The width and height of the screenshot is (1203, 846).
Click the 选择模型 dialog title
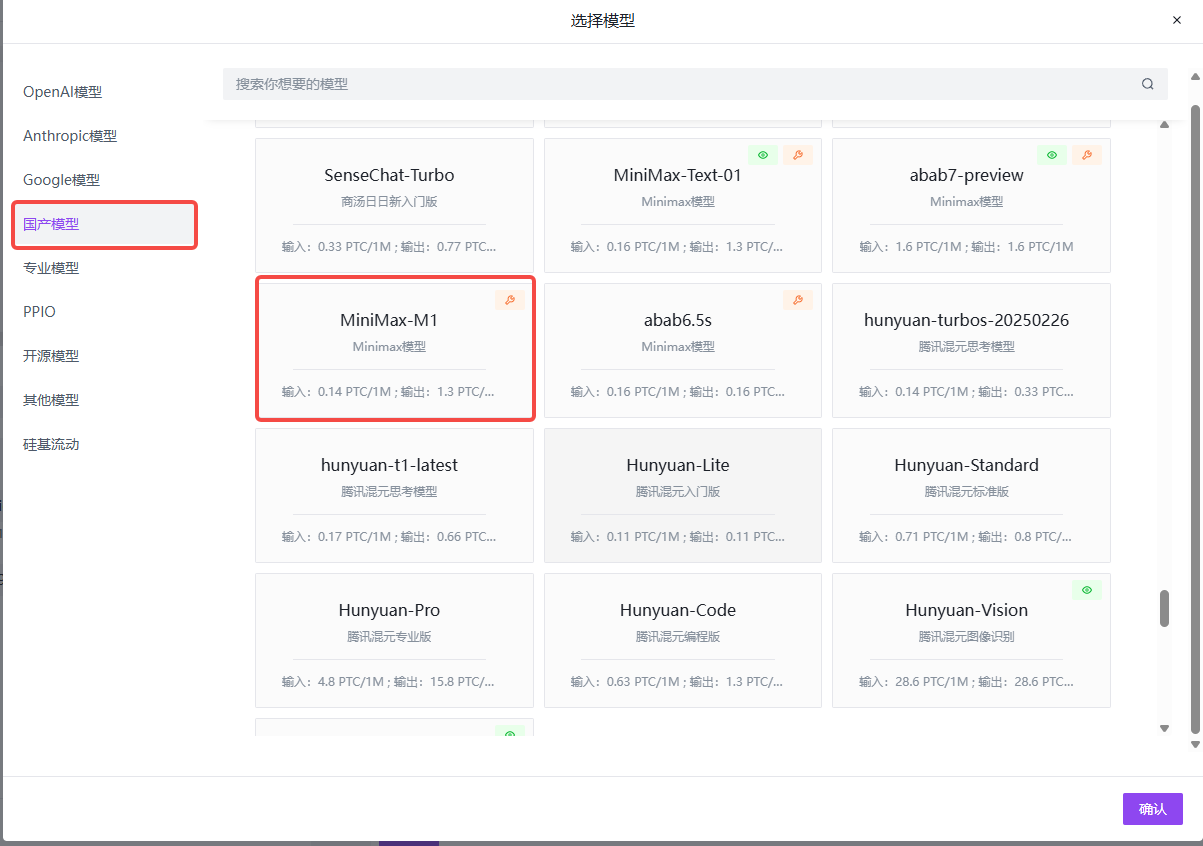click(x=602, y=21)
